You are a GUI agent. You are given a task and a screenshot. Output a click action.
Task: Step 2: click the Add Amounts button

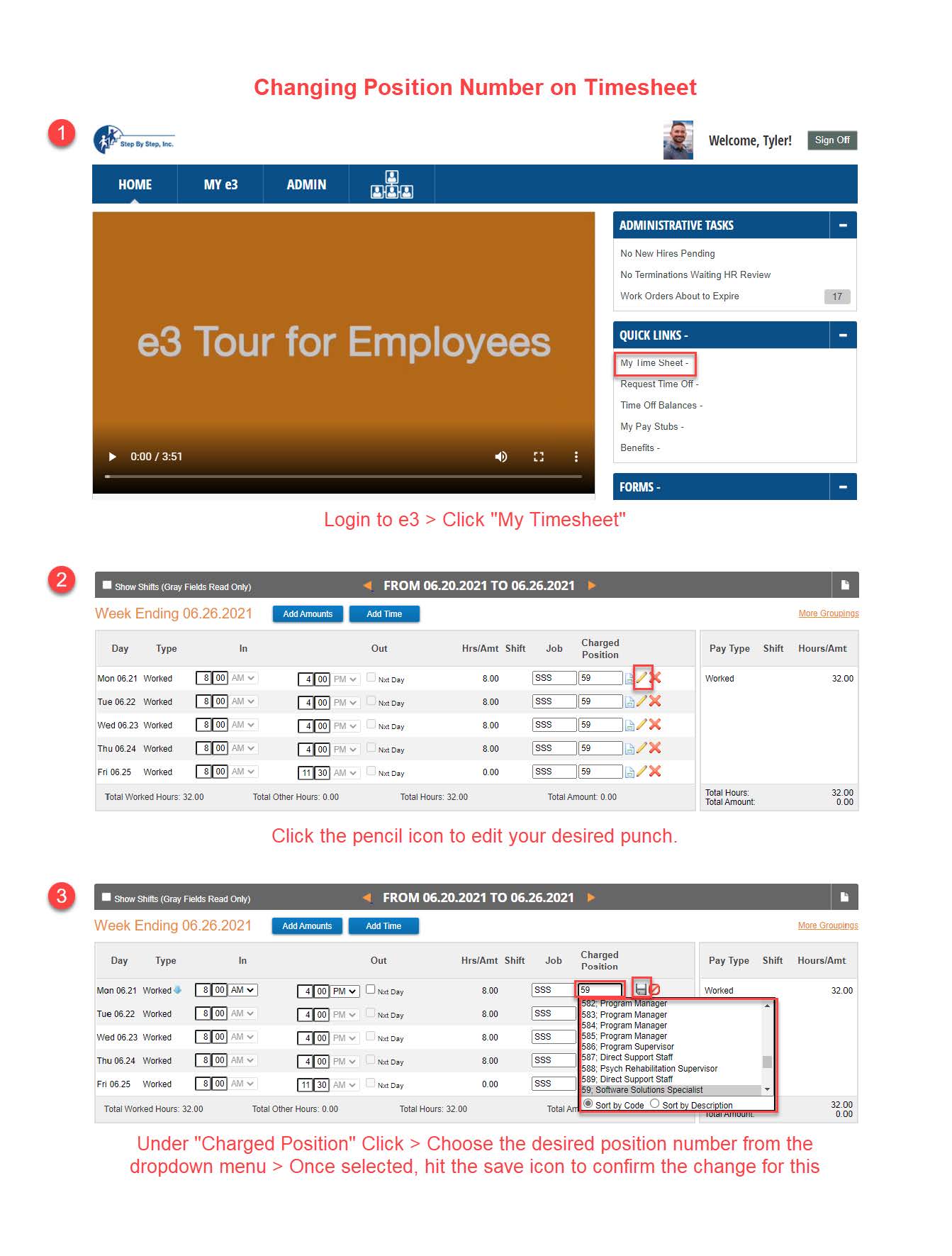pyautogui.click(x=308, y=614)
